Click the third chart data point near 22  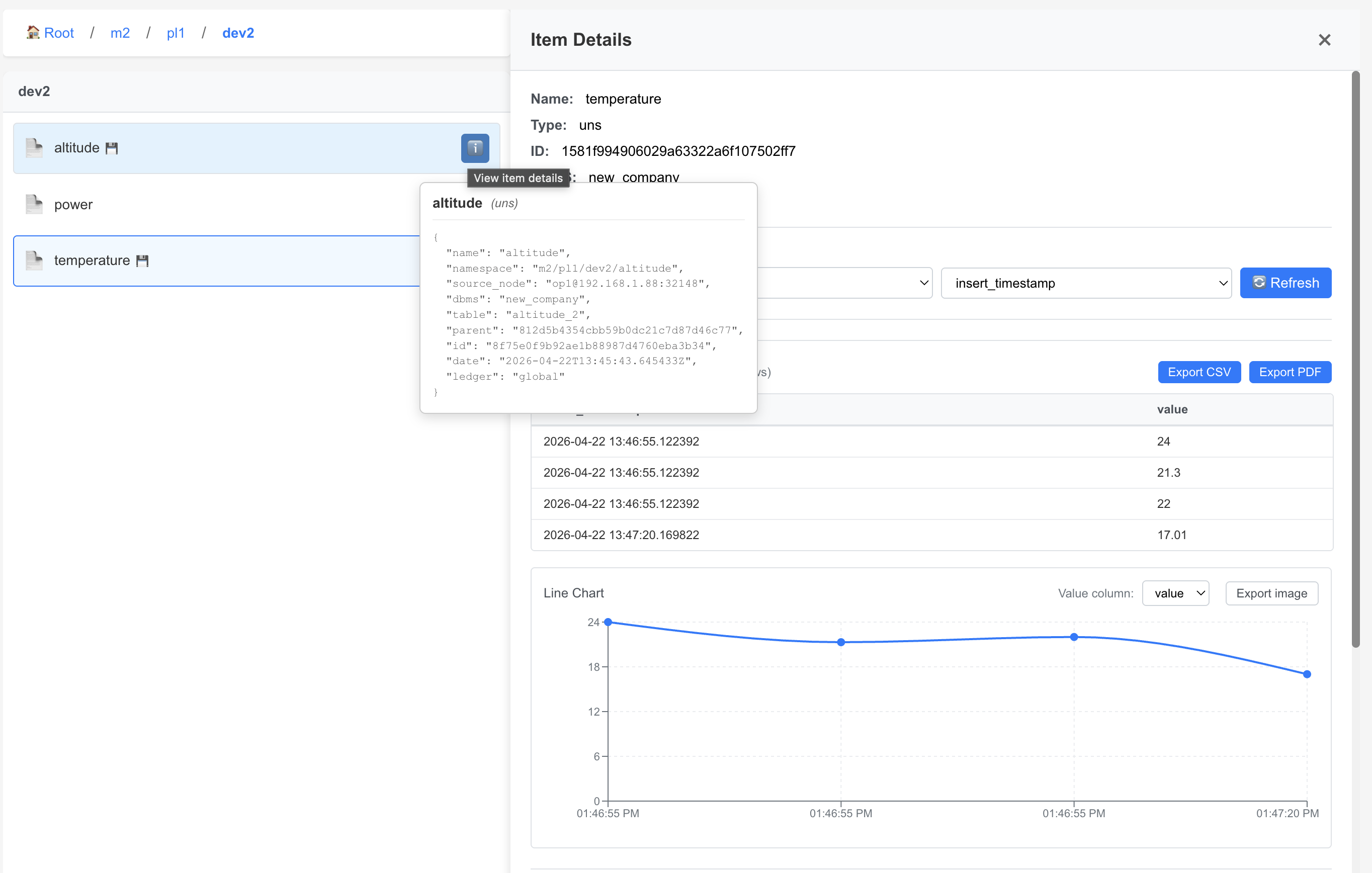coord(1074,637)
